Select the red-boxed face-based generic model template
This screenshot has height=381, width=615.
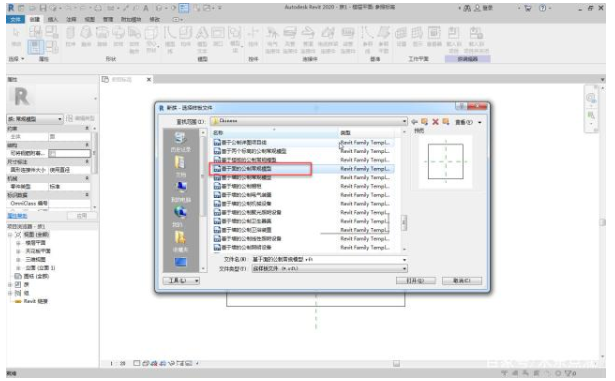click(260, 169)
